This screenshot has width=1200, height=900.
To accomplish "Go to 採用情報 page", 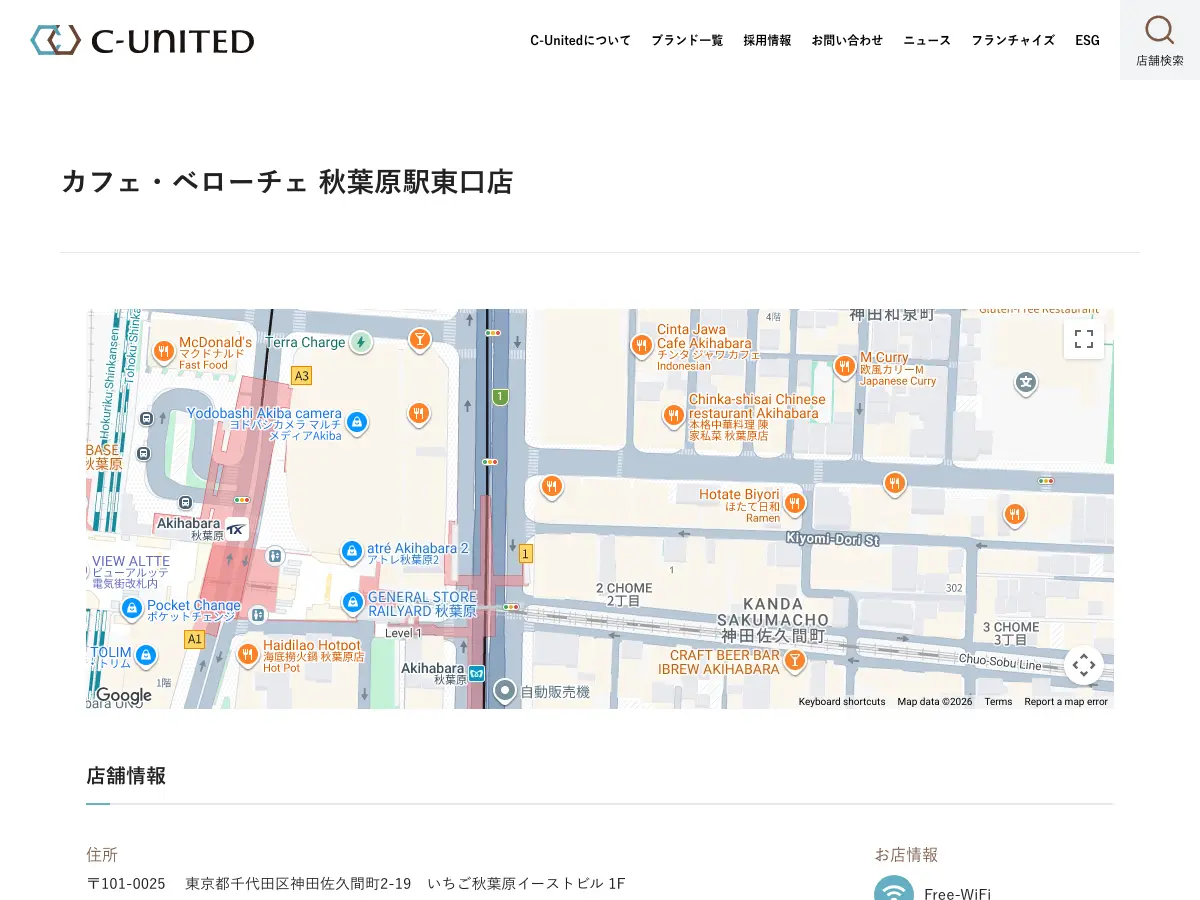I will click(x=767, y=40).
